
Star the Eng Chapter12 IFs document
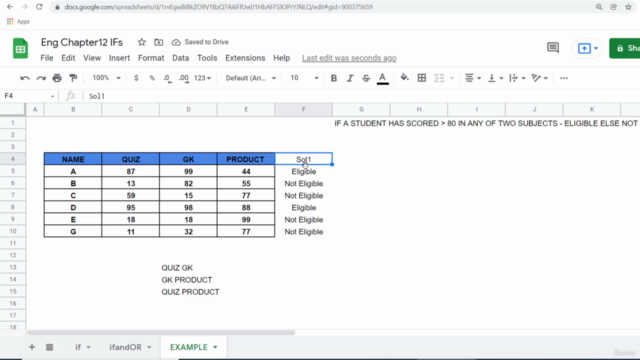click(142, 42)
